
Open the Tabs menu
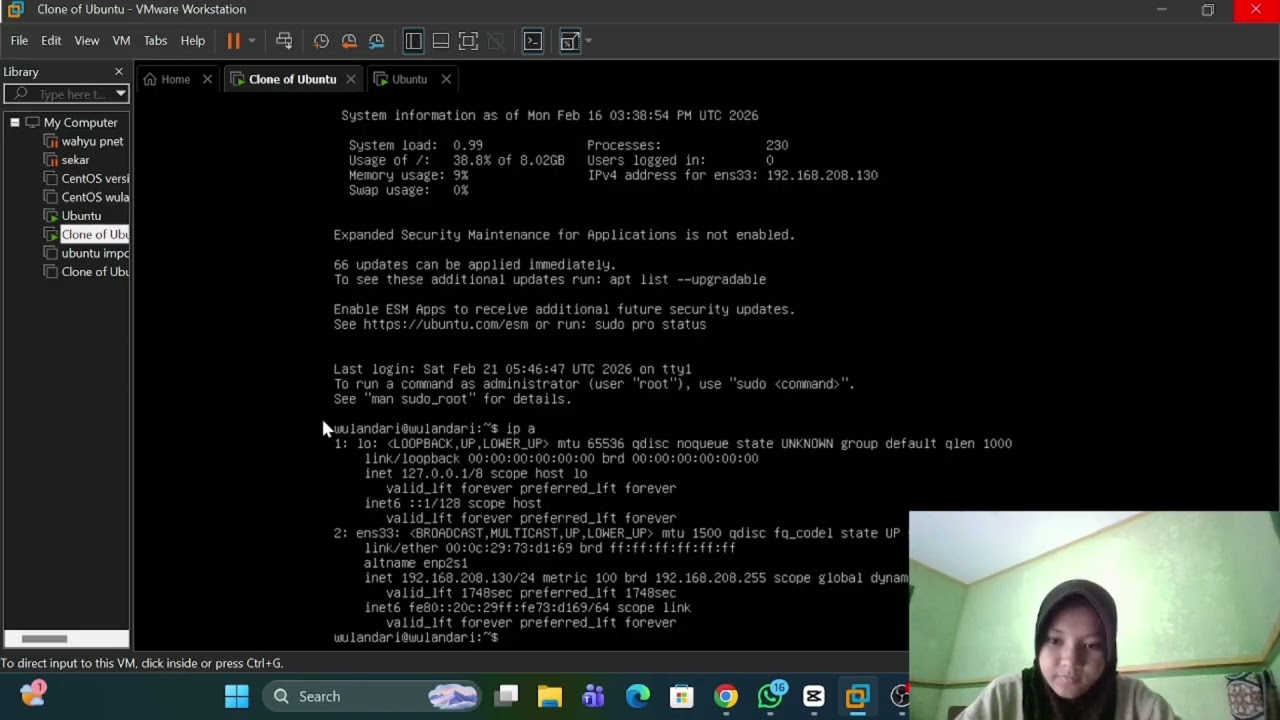click(155, 41)
